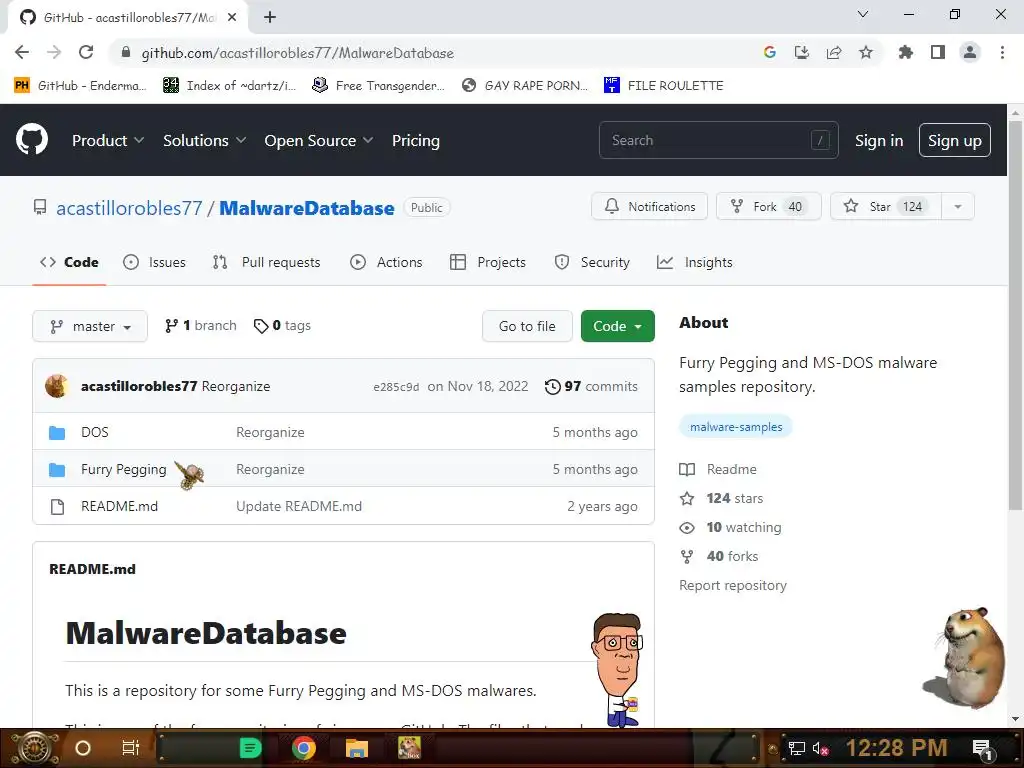Viewport: 1024px width, 768px height.
Task: Focus the GitHub Search field
Action: tap(718, 140)
